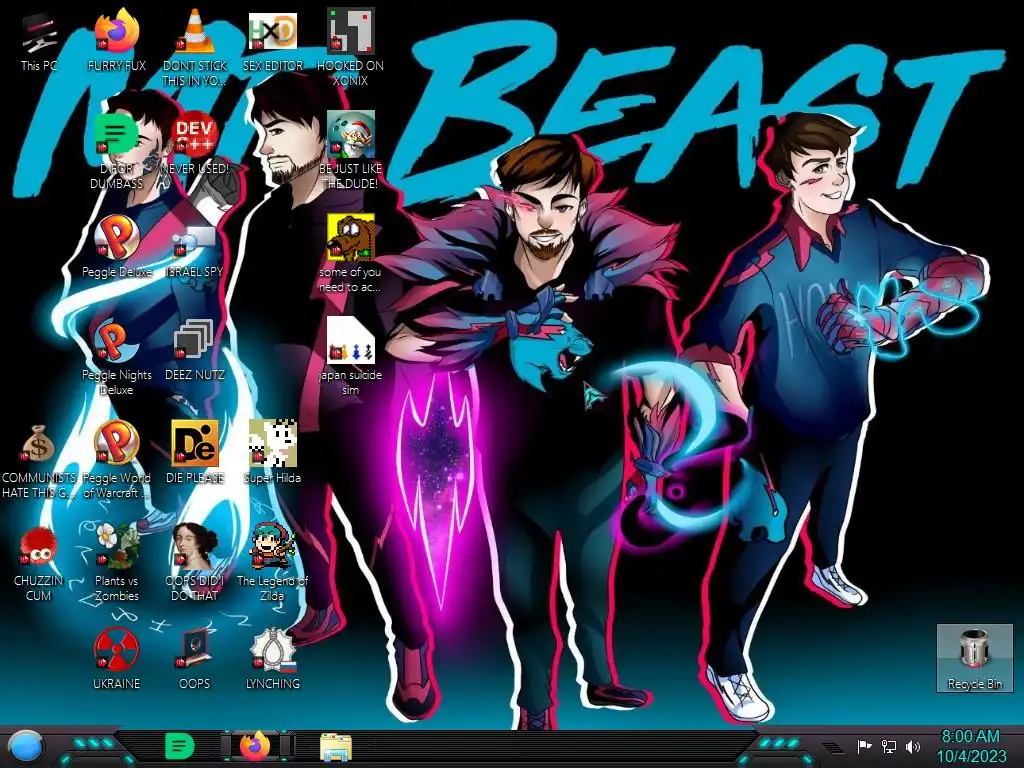1024x768 pixels.
Task: Open the green chat app on the taskbar
Action: 180,746
